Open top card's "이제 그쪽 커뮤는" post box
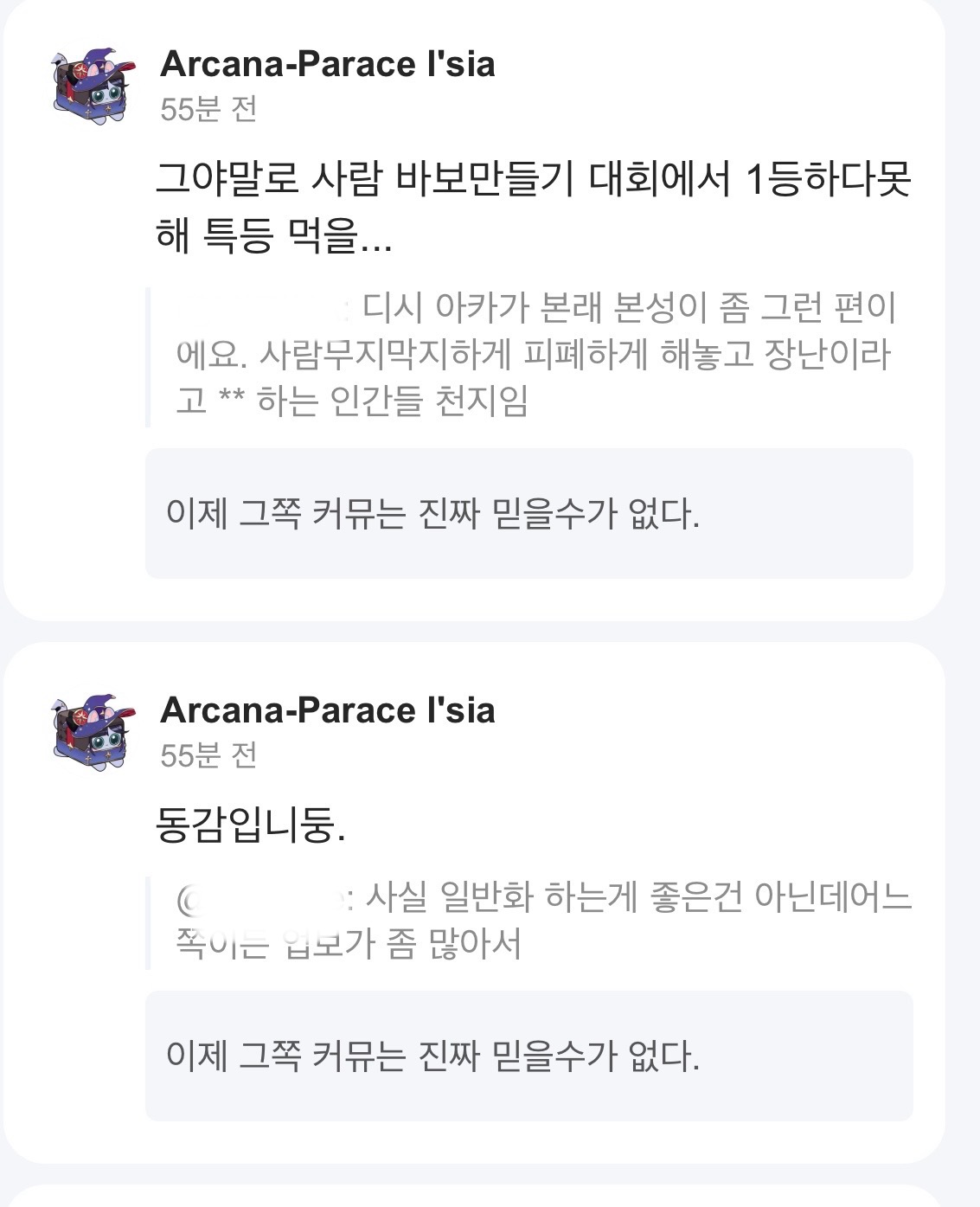The height and width of the screenshot is (1207, 980). [528, 514]
